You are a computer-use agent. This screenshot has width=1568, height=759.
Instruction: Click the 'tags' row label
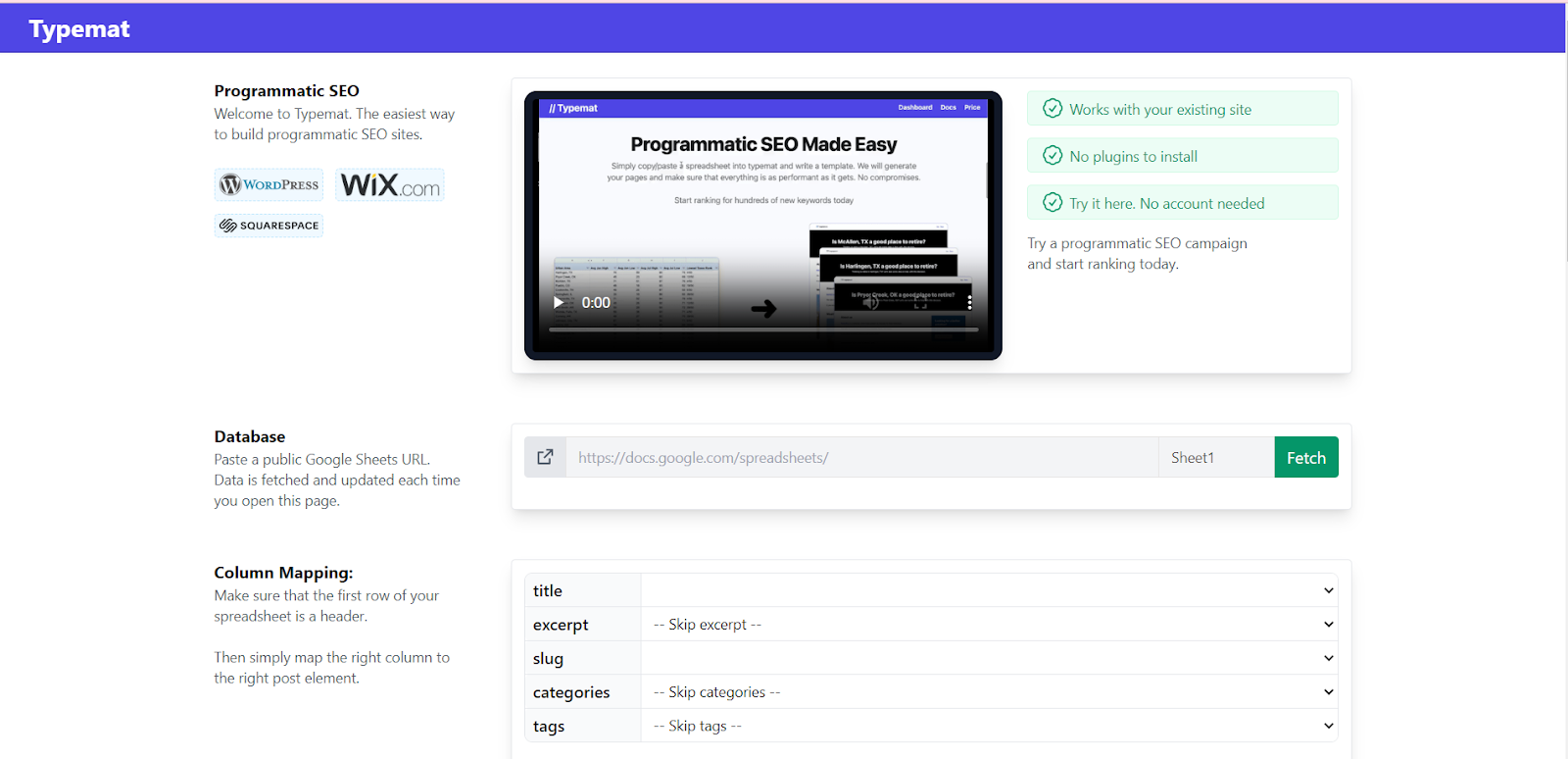549,727
